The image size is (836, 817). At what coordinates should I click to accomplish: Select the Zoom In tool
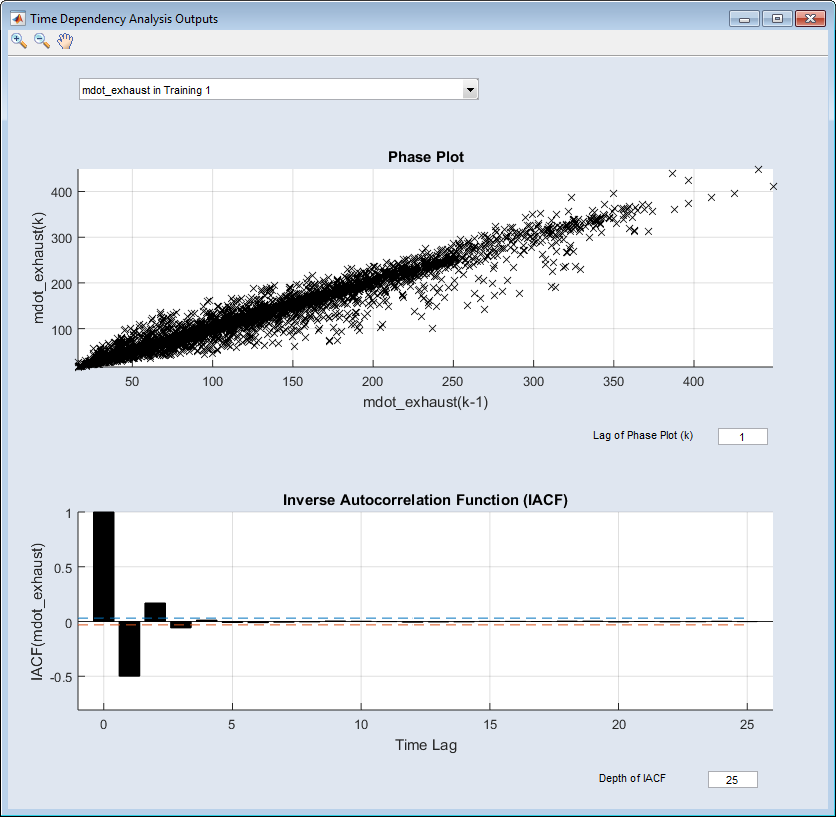(x=18, y=41)
